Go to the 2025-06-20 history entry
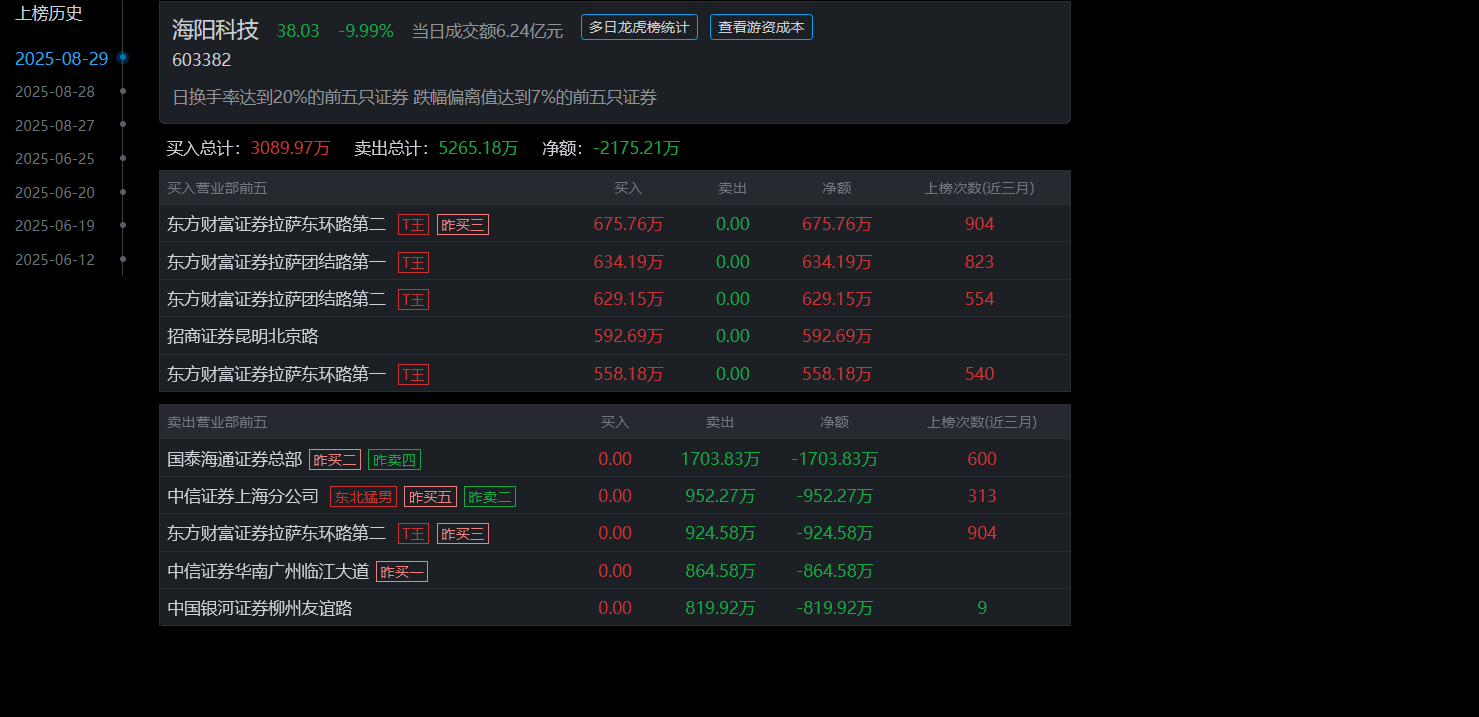The height and width of the screenshot is (717, 1479). tap(55, 192)
